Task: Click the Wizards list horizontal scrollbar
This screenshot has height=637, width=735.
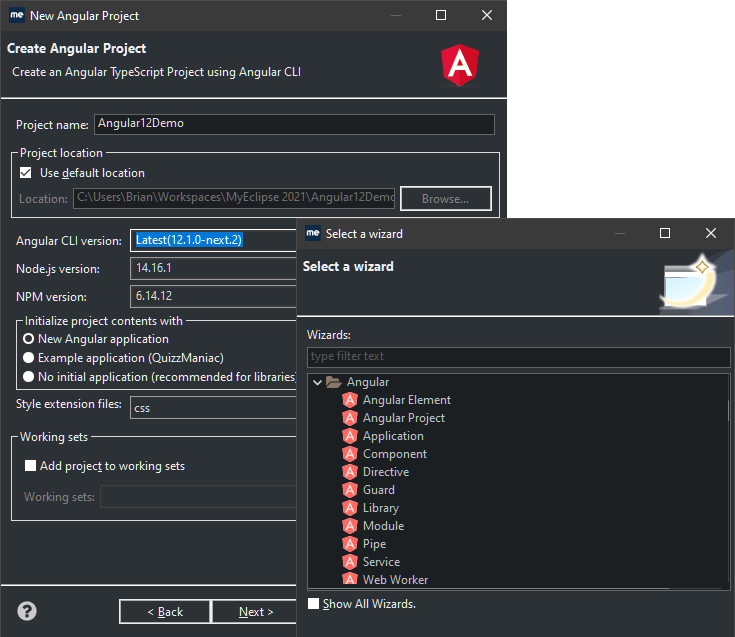Action: [x=488, y=588]
